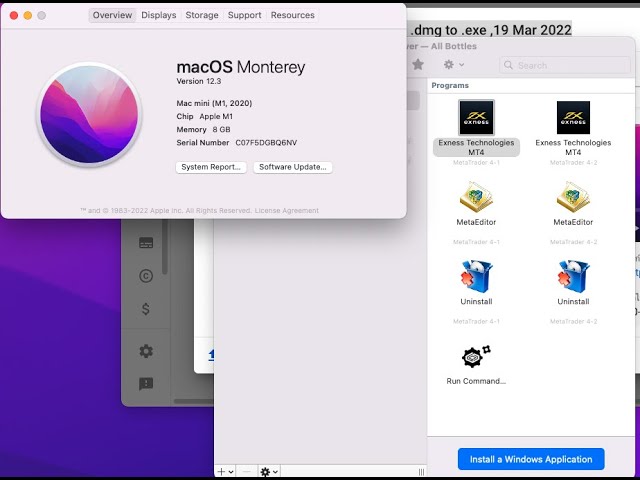Viewport: 640px width, 480px height.
Task: Click the serial number C07F5DGBQ6NV
Action: pos(266,142)
